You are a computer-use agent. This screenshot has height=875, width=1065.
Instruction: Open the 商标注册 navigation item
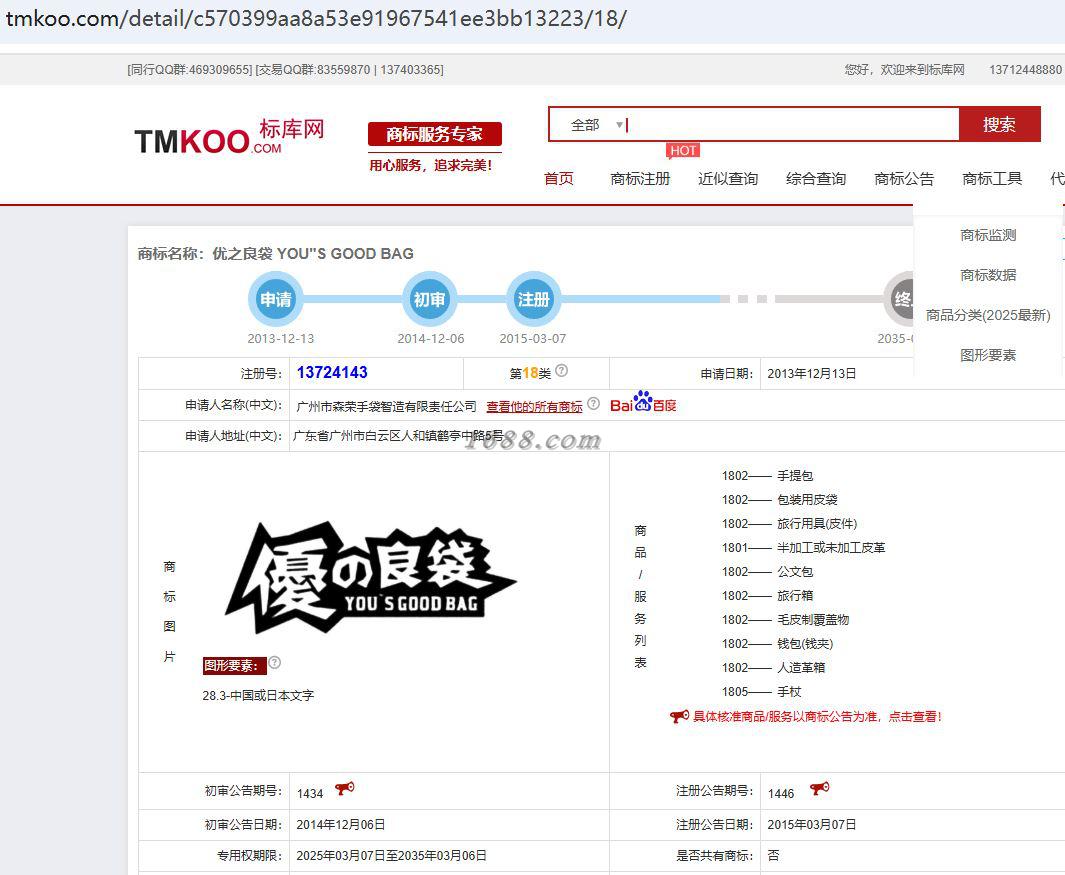[x=640, y=179]
